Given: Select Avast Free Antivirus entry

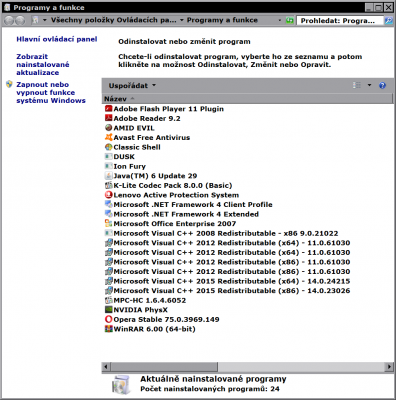Looking at the screenshot, I should pos(147,137).
